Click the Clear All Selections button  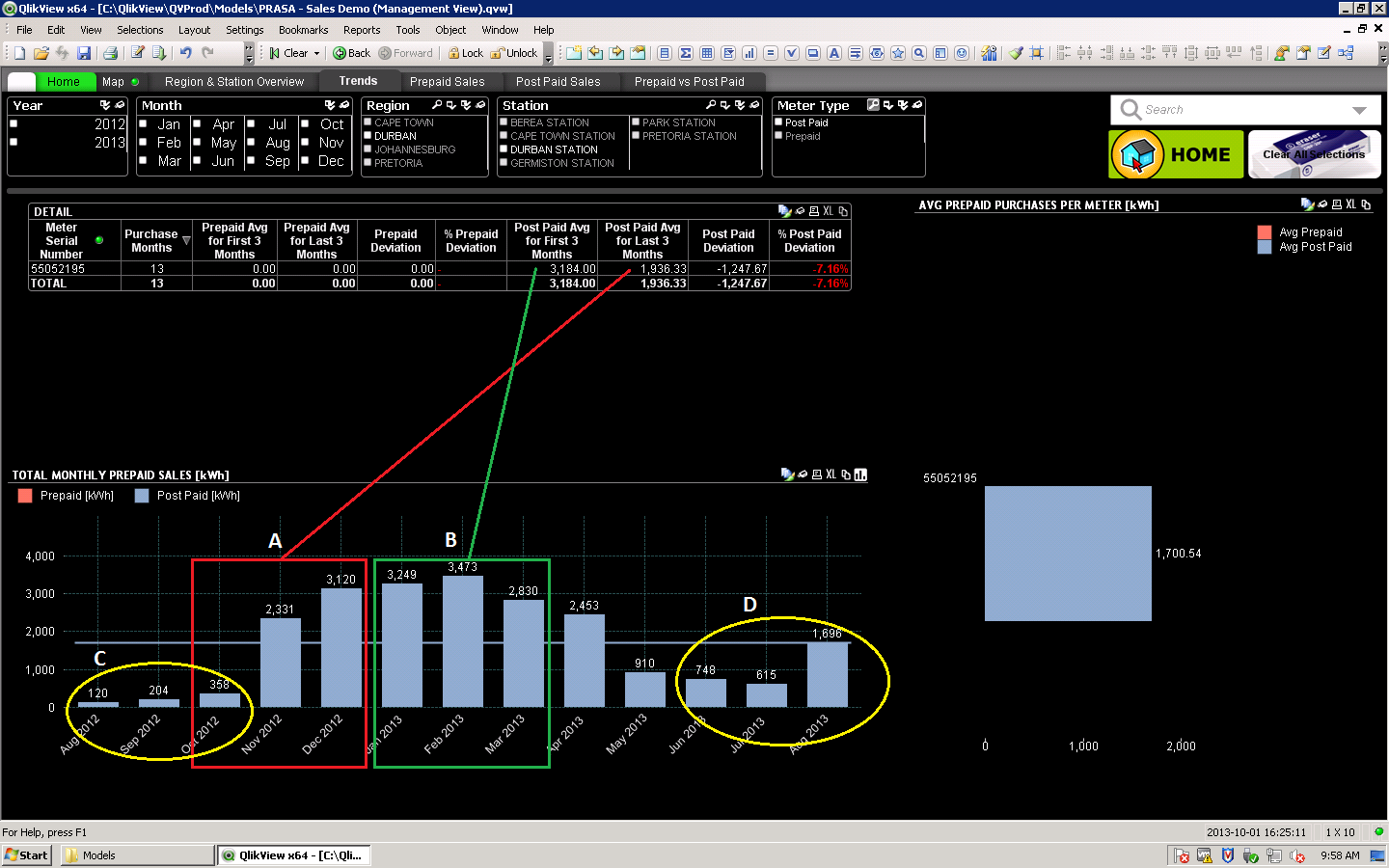[x=1314, y=154]
